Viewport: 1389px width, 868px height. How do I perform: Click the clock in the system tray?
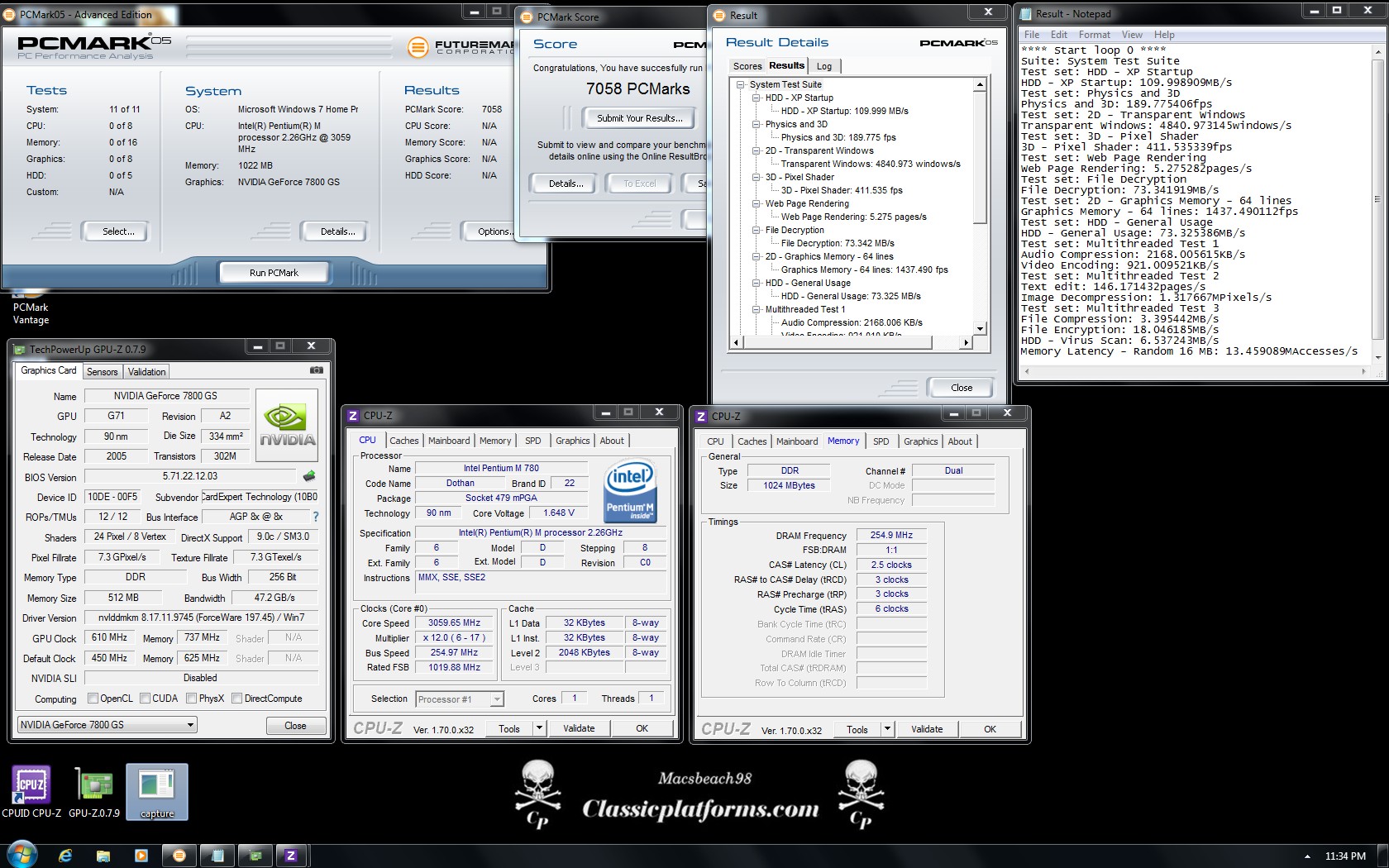[1345, 856]
